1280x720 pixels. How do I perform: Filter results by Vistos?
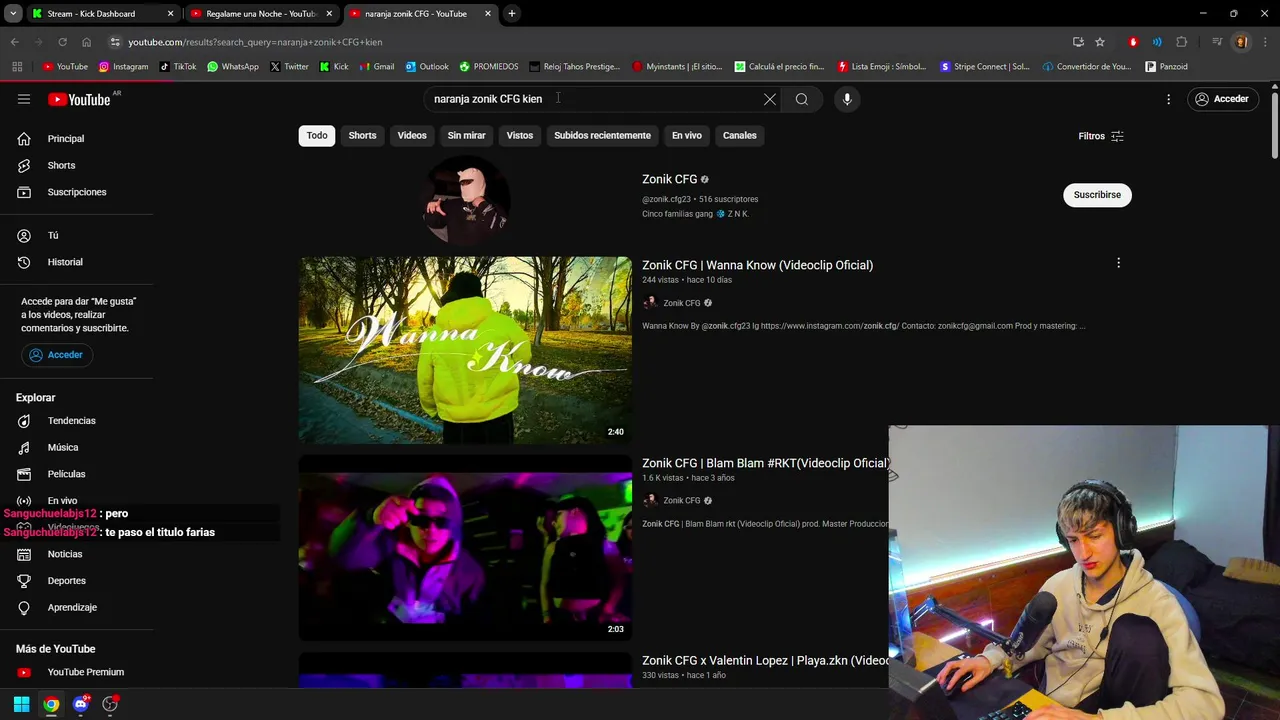point(520,136)
